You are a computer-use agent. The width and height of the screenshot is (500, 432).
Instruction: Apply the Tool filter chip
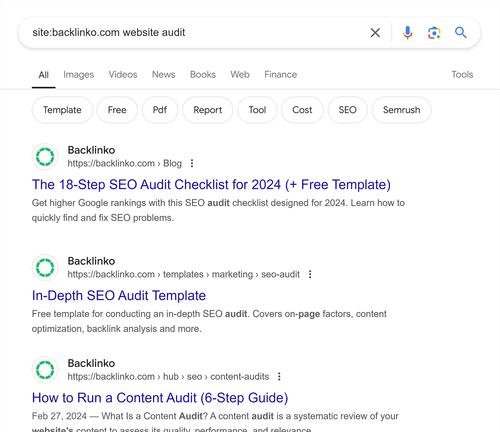pyautogui.click(x=257, y=110)
